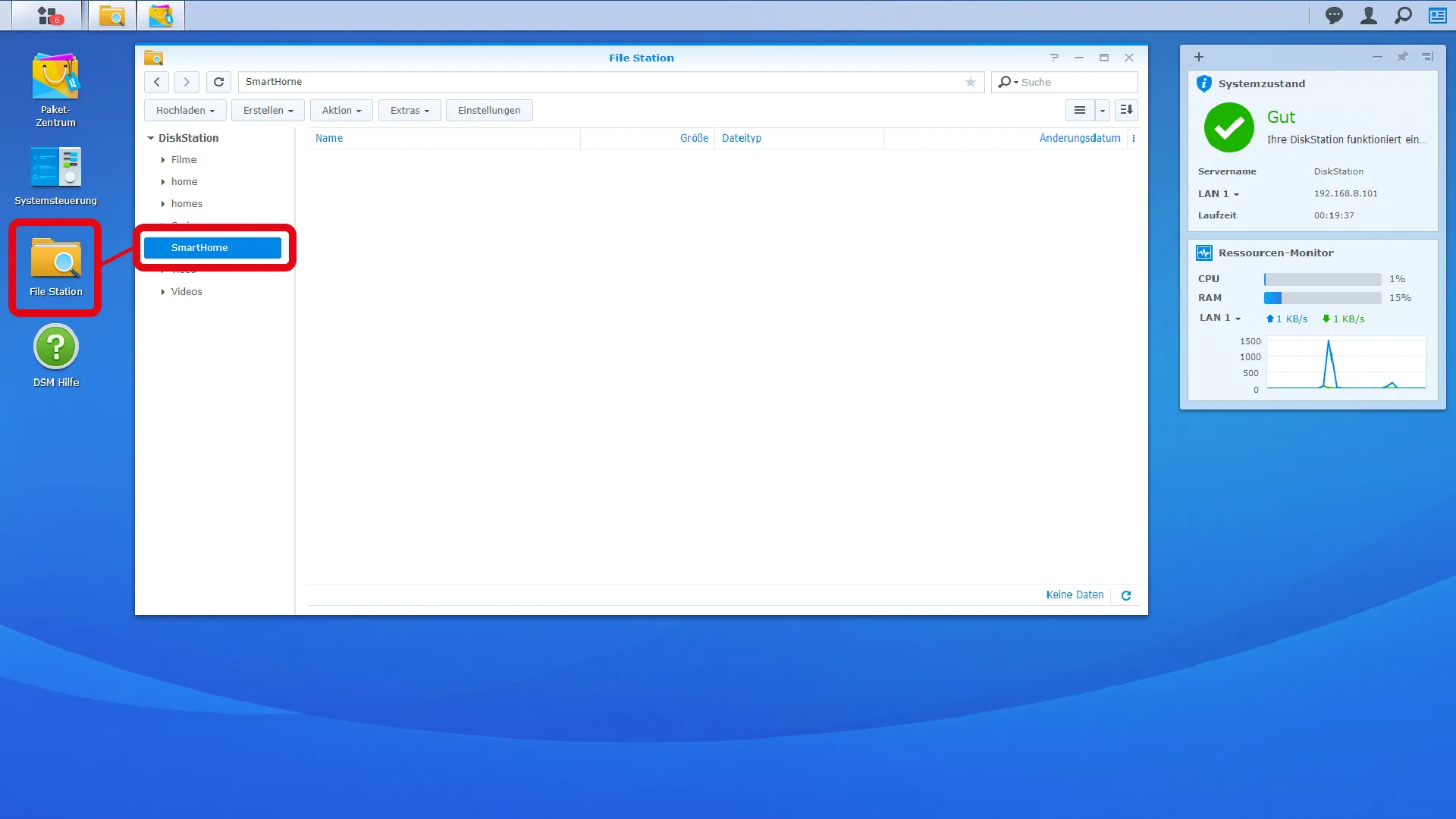Switch to Paket-Zentrum in the taskbar
Image resolution: width=1456 pixels, height=819 pixels.
point(161,15)
